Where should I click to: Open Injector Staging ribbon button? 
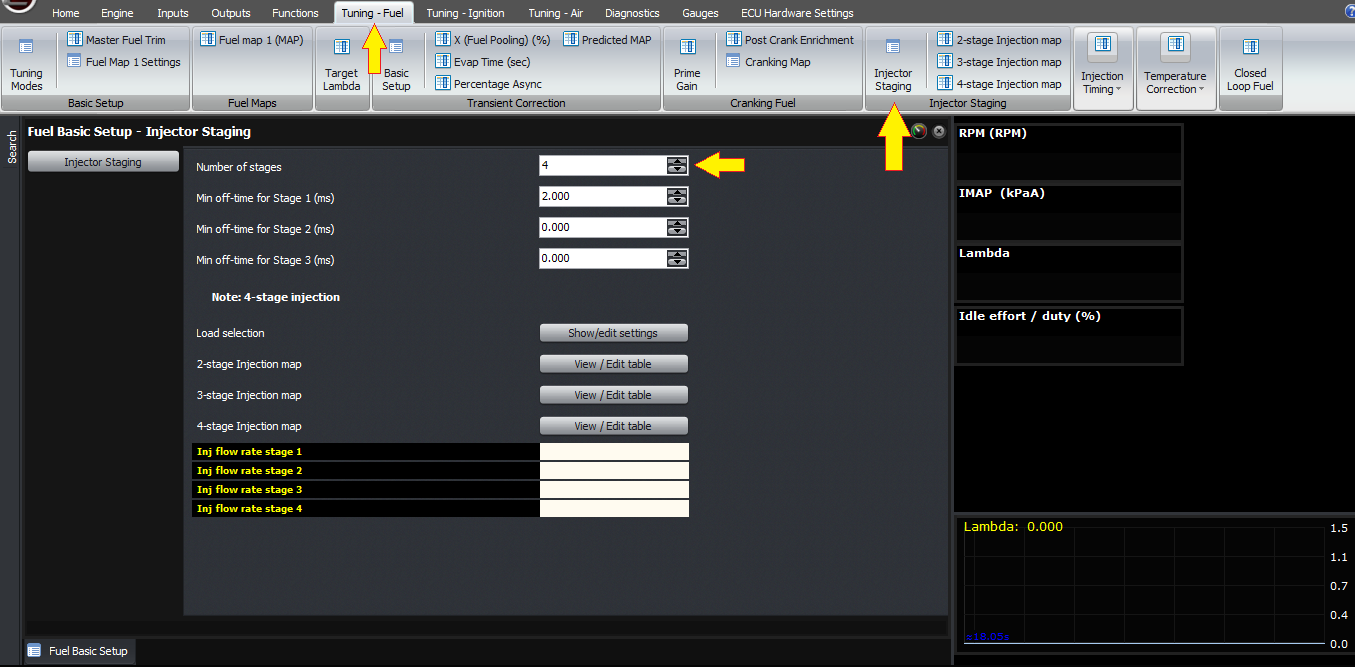pyautogui.click(x=893, y=64)
